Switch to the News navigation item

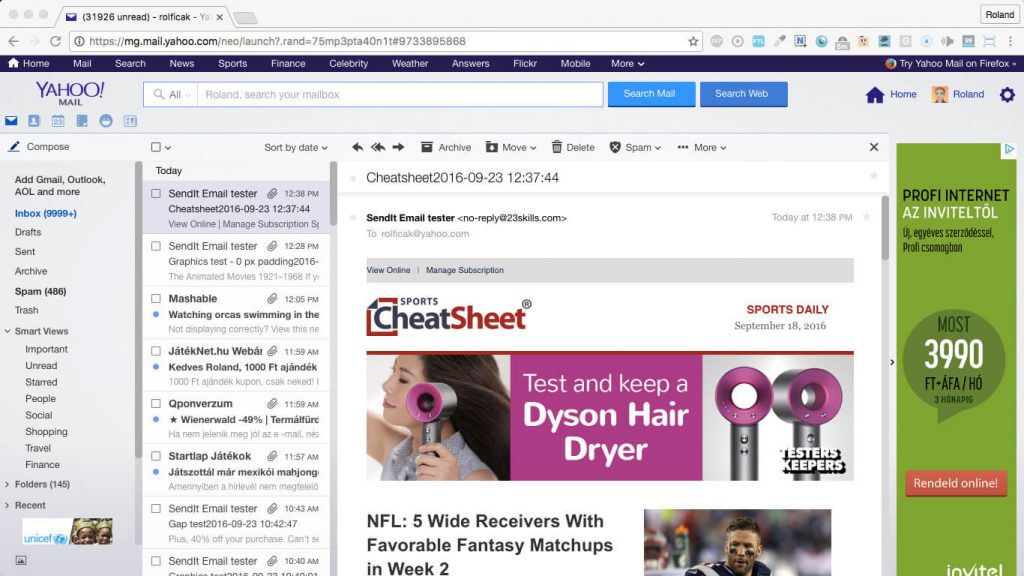click(x=181, y=63)
